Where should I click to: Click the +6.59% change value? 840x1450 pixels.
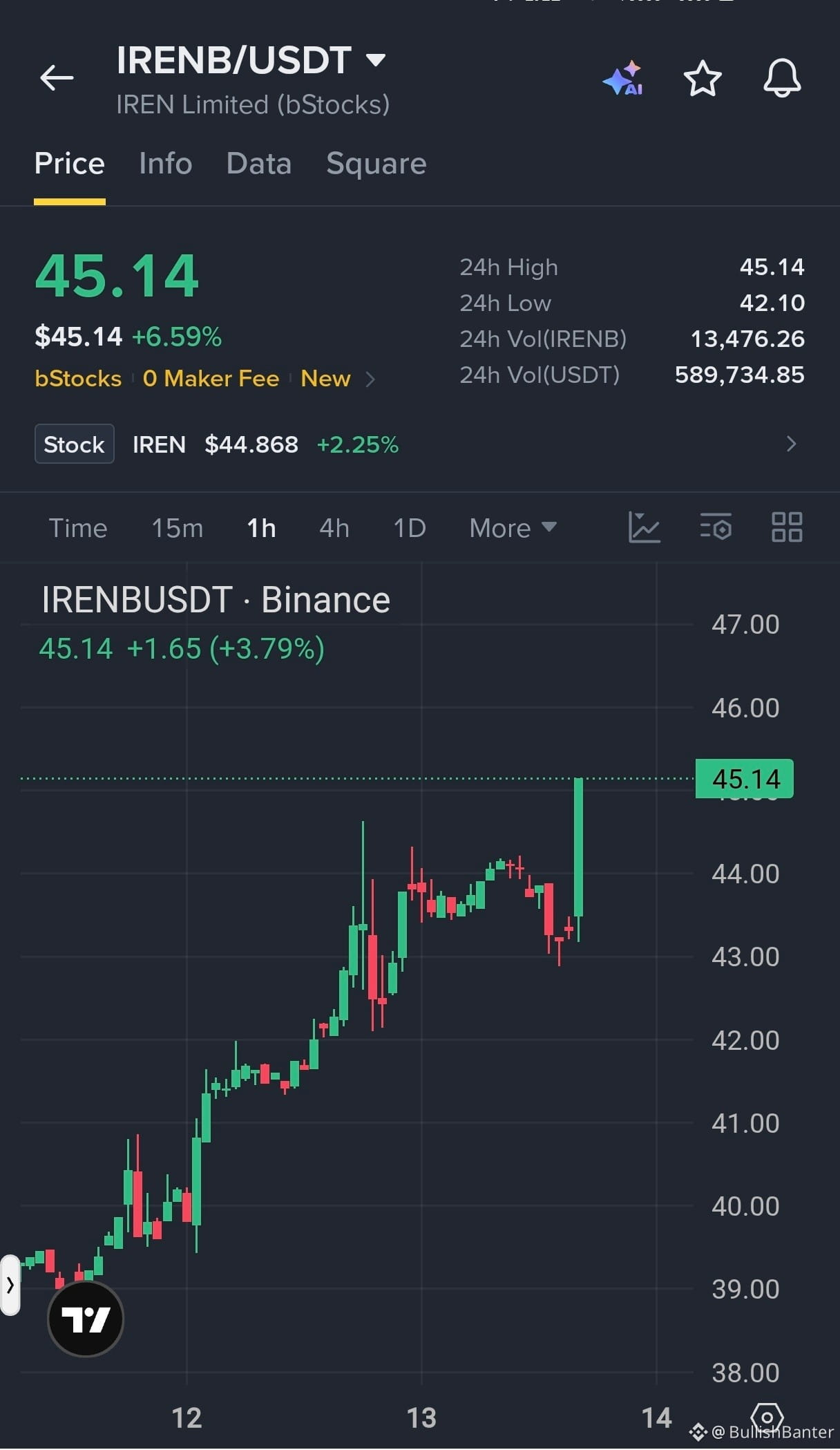coord(177,337)
